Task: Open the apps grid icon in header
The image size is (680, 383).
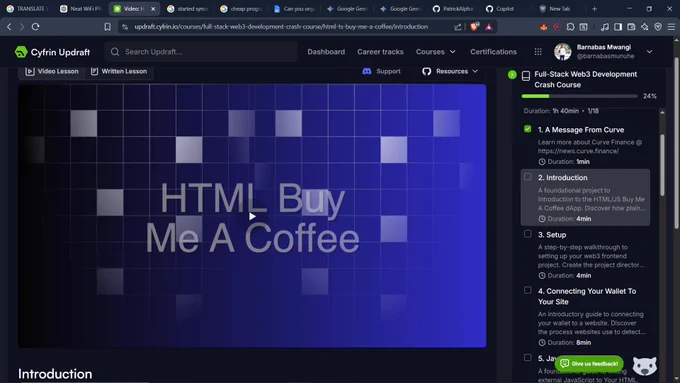Action: point(538,52)
